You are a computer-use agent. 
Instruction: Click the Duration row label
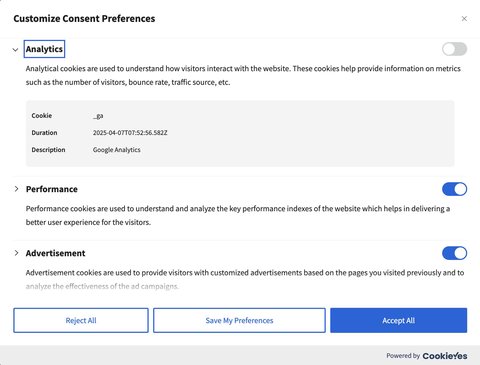[44, 133]
